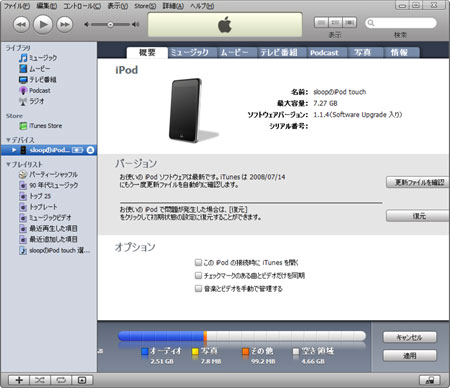Collapse the プレイリスト section triangle
Screen dimensions: 450x388
pos(8,164)
